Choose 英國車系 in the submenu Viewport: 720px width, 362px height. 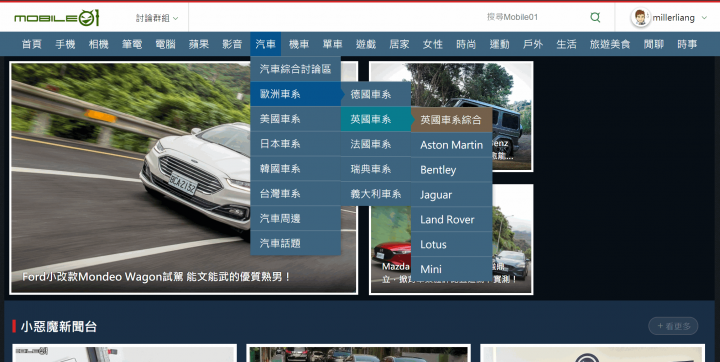click(376, 119)
